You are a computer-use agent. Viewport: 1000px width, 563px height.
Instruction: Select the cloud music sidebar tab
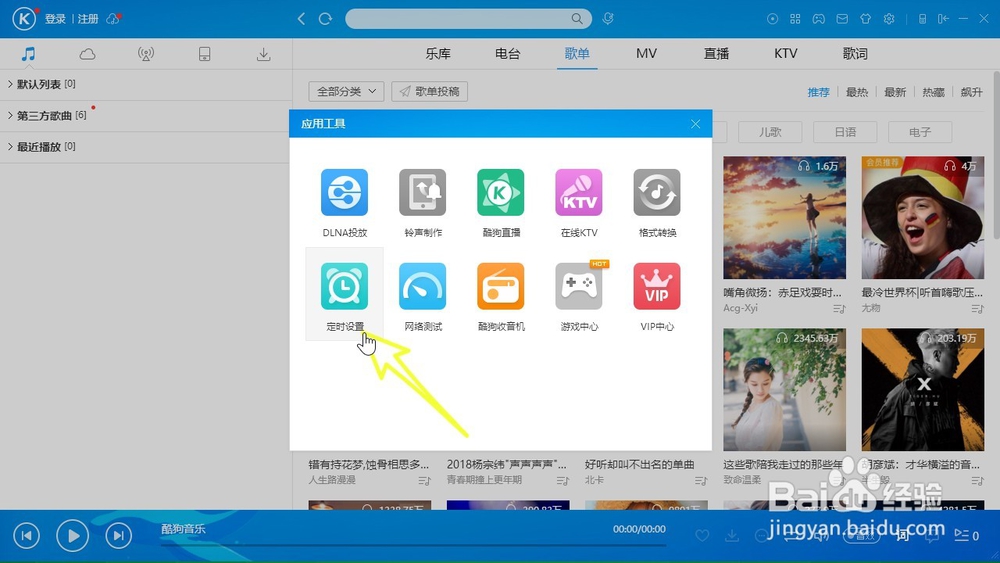click(x=87, y=54)
